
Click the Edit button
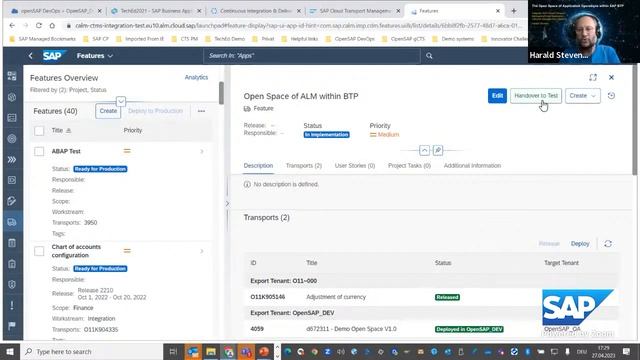[497, 96]
